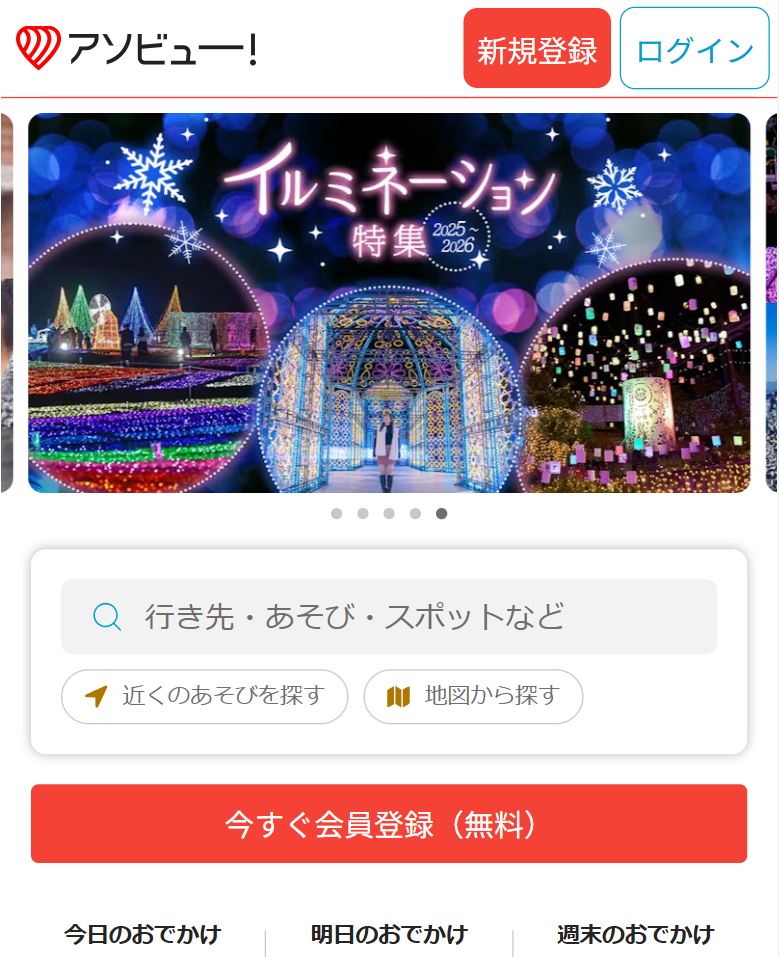Viewport: 779px width, 957px height.
Task: Focus the 行き先・あそび・スポットなど search field
Action: [x=389, y=616]
